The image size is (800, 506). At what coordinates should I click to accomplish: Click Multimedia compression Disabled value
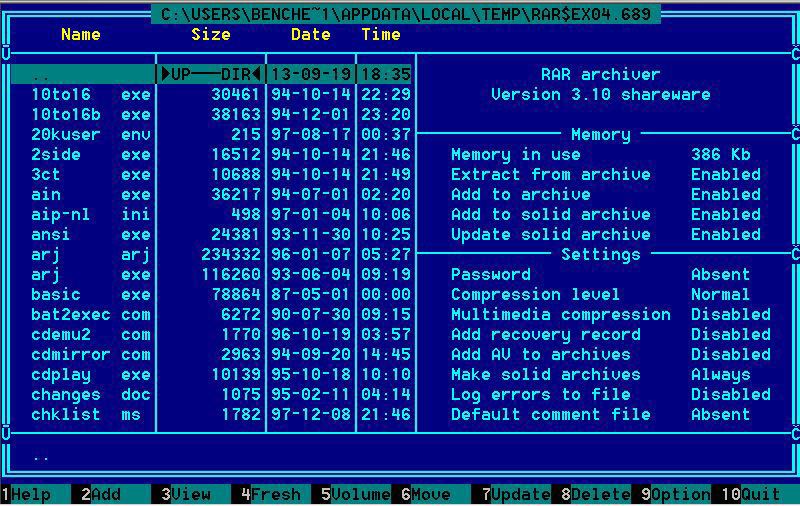click(731, 314)
